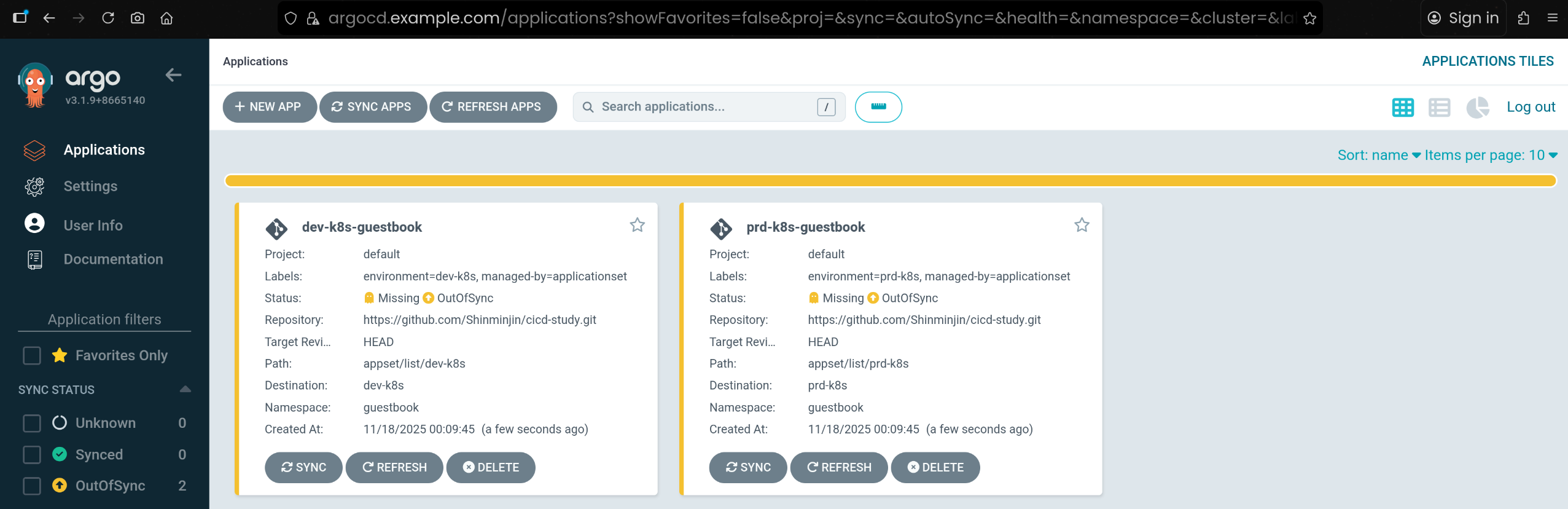Go to User Info page
Screen dimensions: 1568x509
[x=93, y=226]
